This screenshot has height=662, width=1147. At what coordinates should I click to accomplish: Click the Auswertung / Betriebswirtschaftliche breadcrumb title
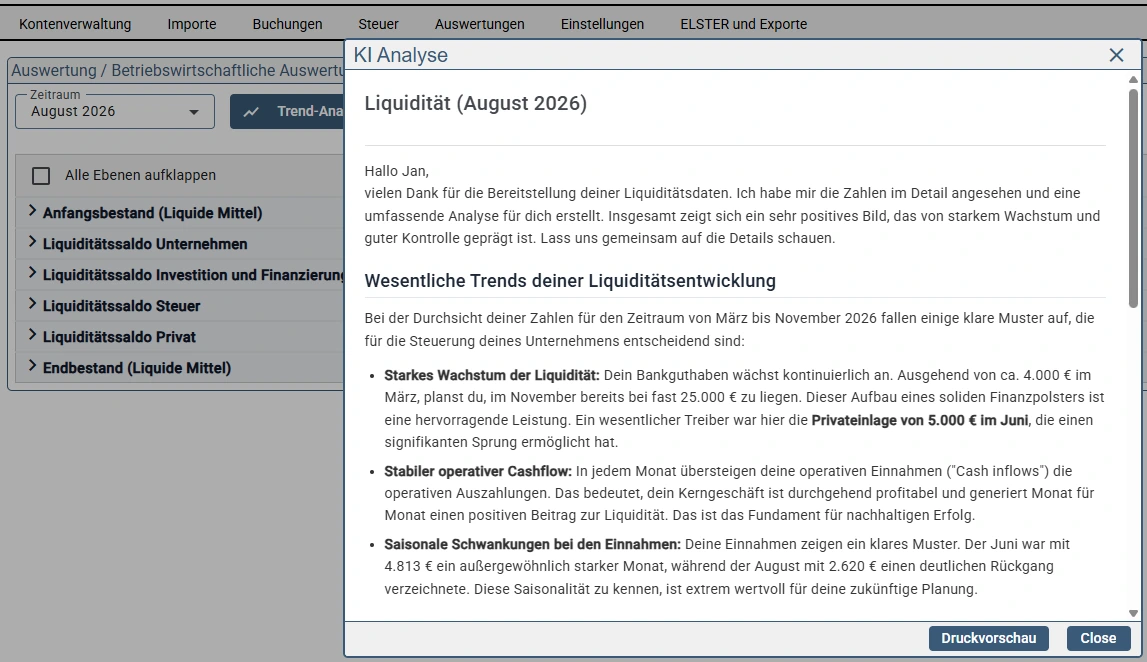(x=177, y=70)
